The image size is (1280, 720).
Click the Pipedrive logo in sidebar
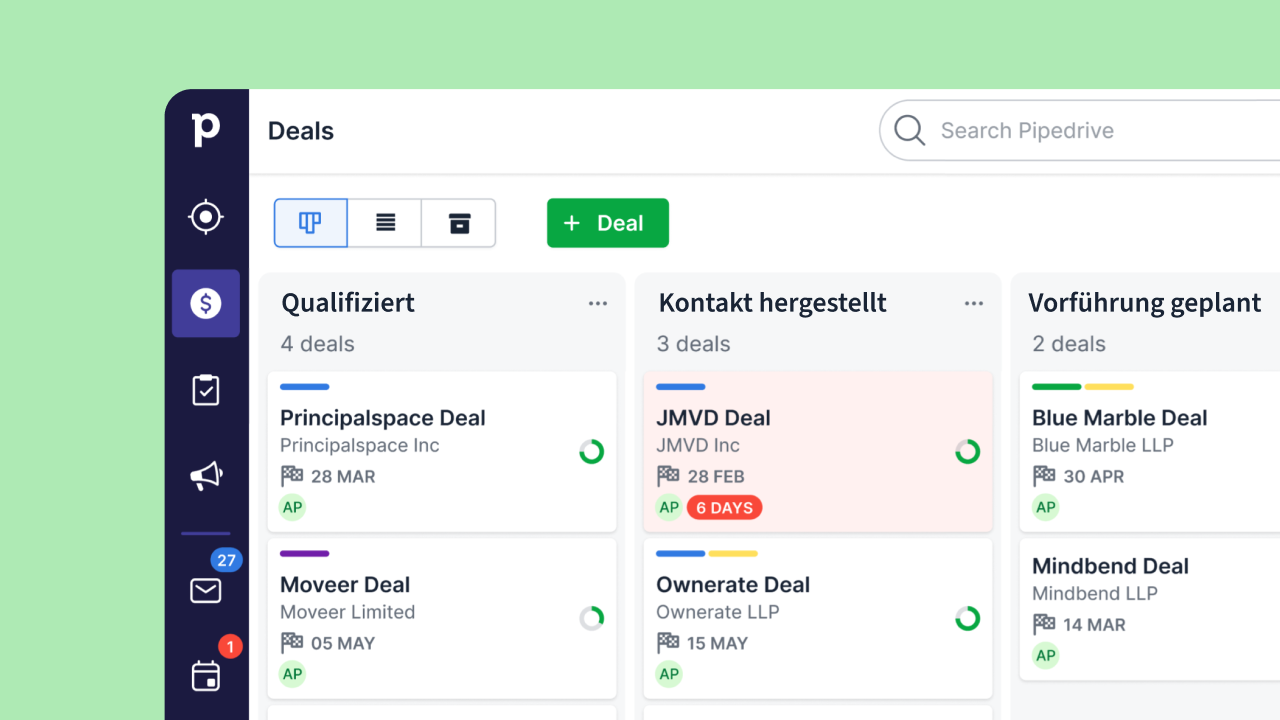pyautogui.click(x=206, y=130)
